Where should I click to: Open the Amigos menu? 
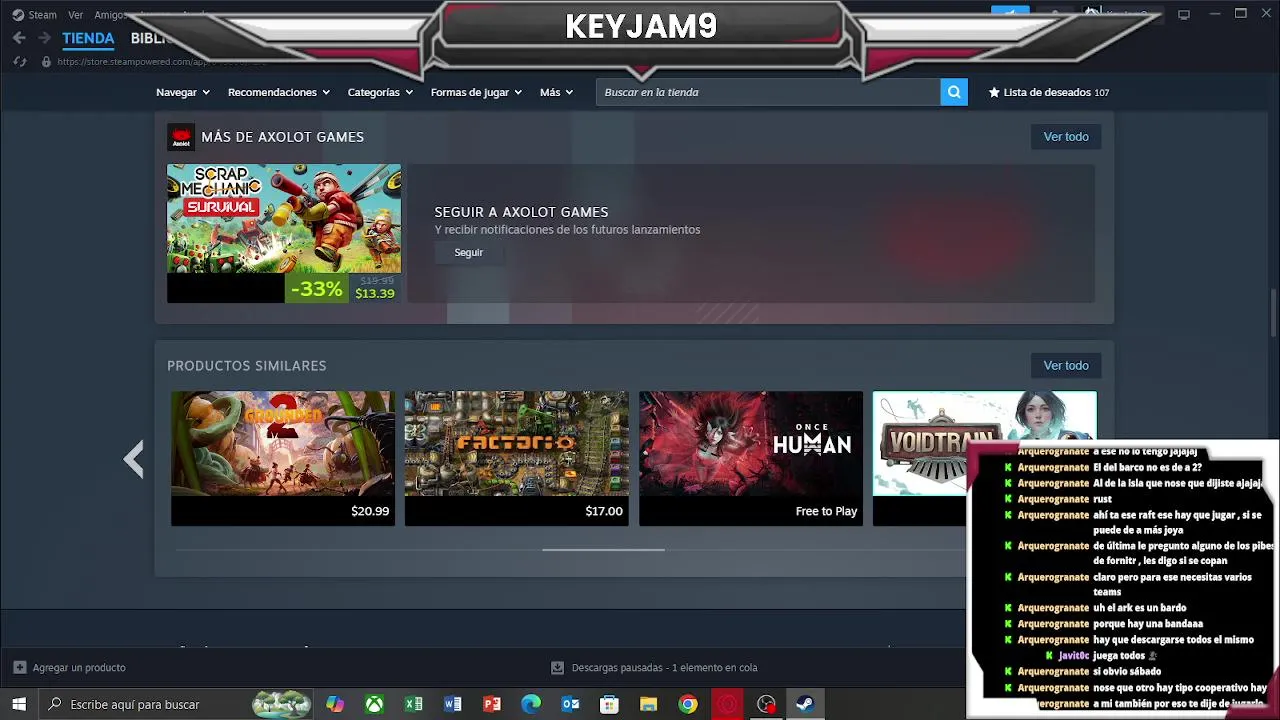pos(110,15)
